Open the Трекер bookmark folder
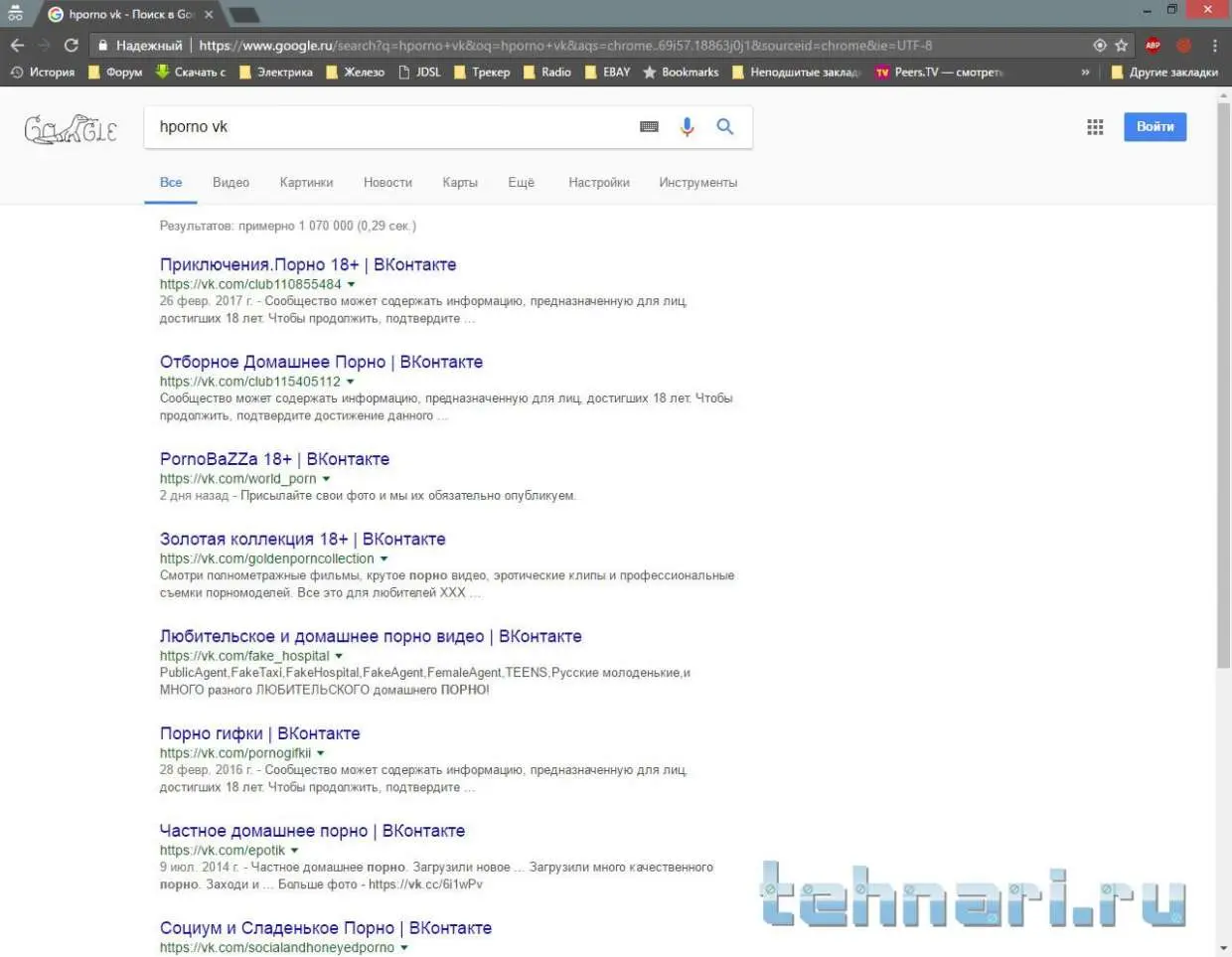 click(x=482, y=72)
